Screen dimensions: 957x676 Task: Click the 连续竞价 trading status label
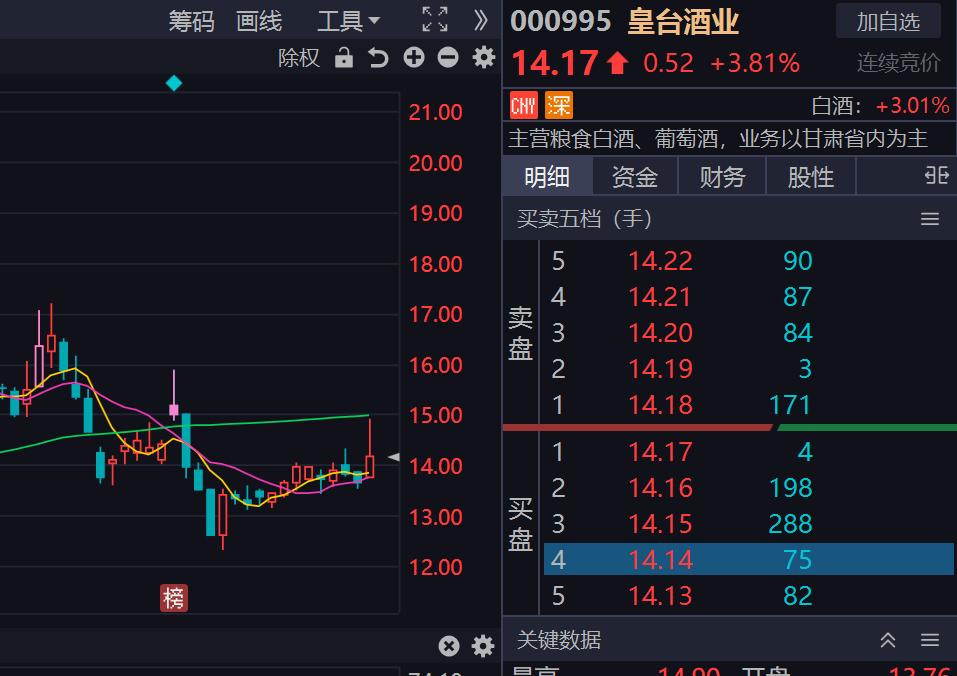point(898,63)
